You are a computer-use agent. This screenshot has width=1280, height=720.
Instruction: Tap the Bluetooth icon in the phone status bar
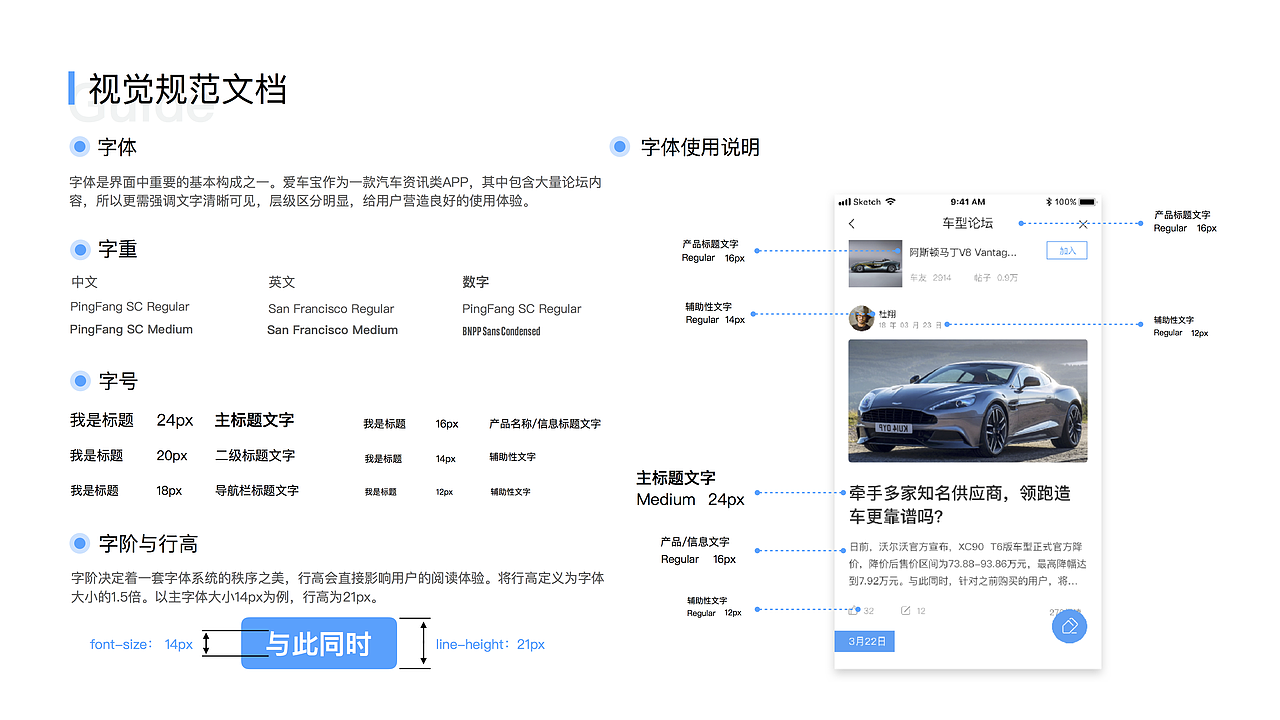point(1049,202)
